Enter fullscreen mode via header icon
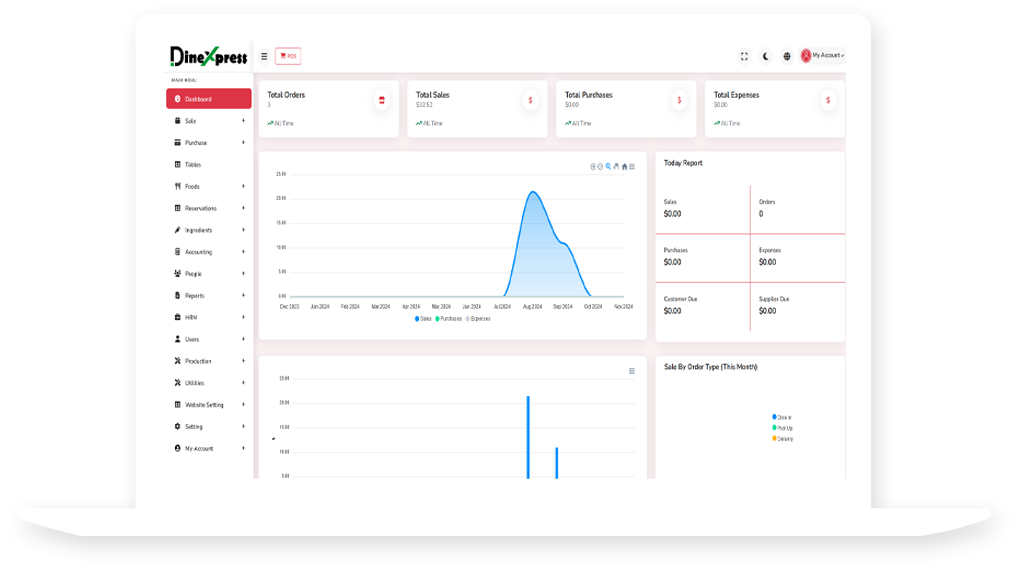This screenshot has width=1015, height=569. (743, 56)
